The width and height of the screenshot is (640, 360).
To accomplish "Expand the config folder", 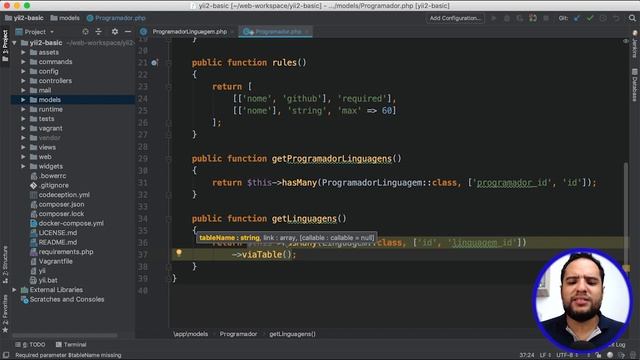I will [x=23, y=71].
